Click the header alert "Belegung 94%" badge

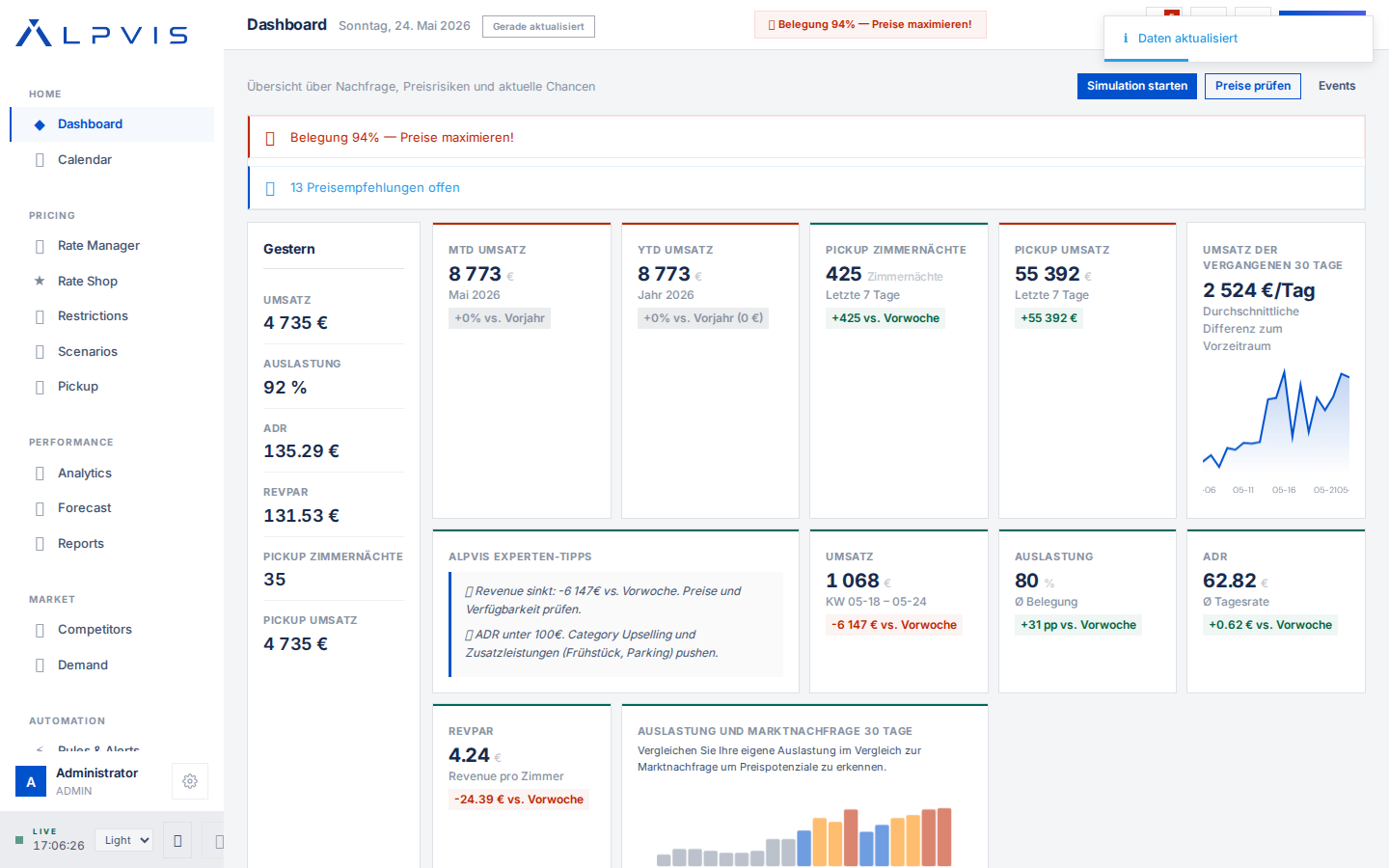[870, 24]
